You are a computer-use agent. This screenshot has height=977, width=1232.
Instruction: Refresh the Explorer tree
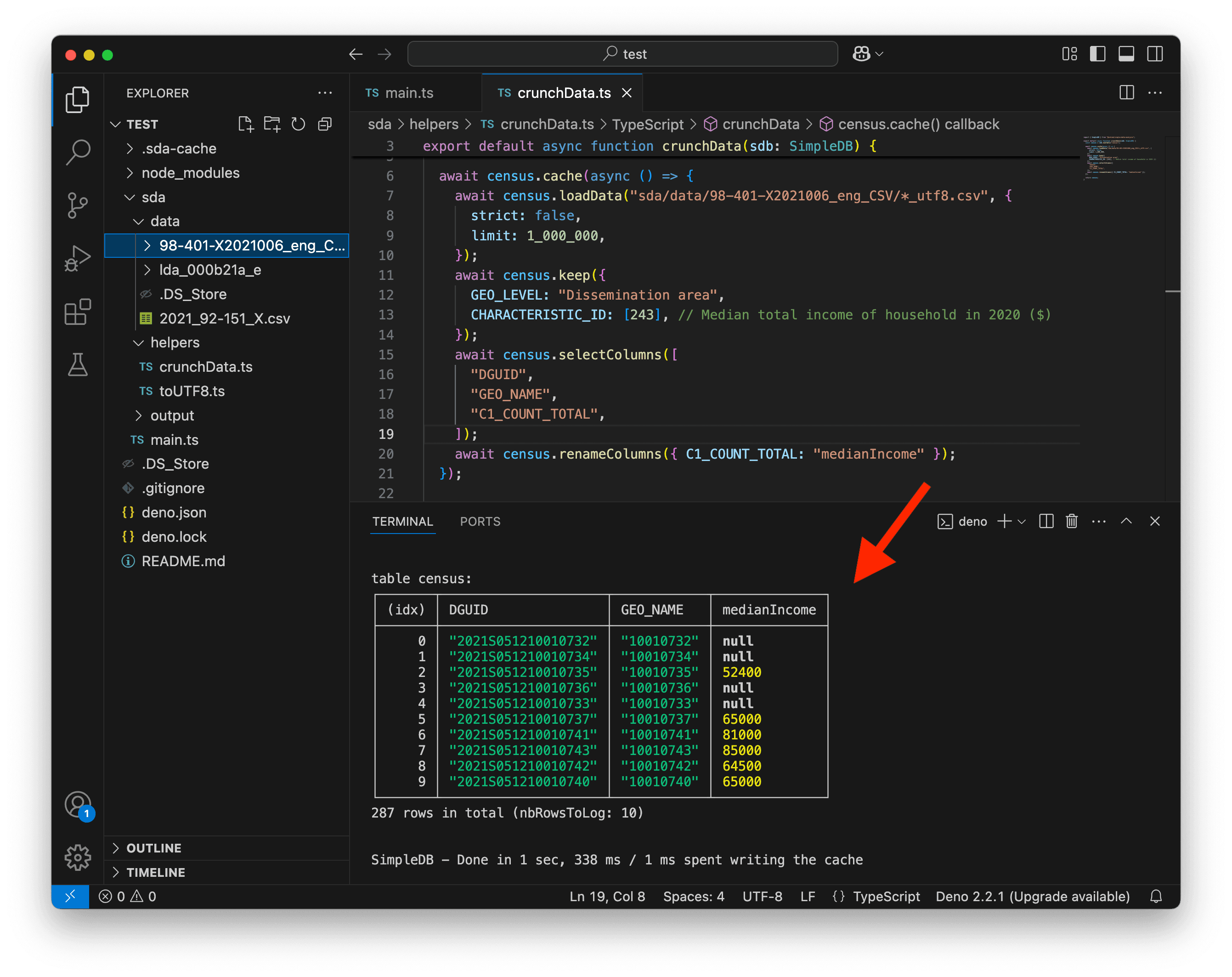click(298, 124)
